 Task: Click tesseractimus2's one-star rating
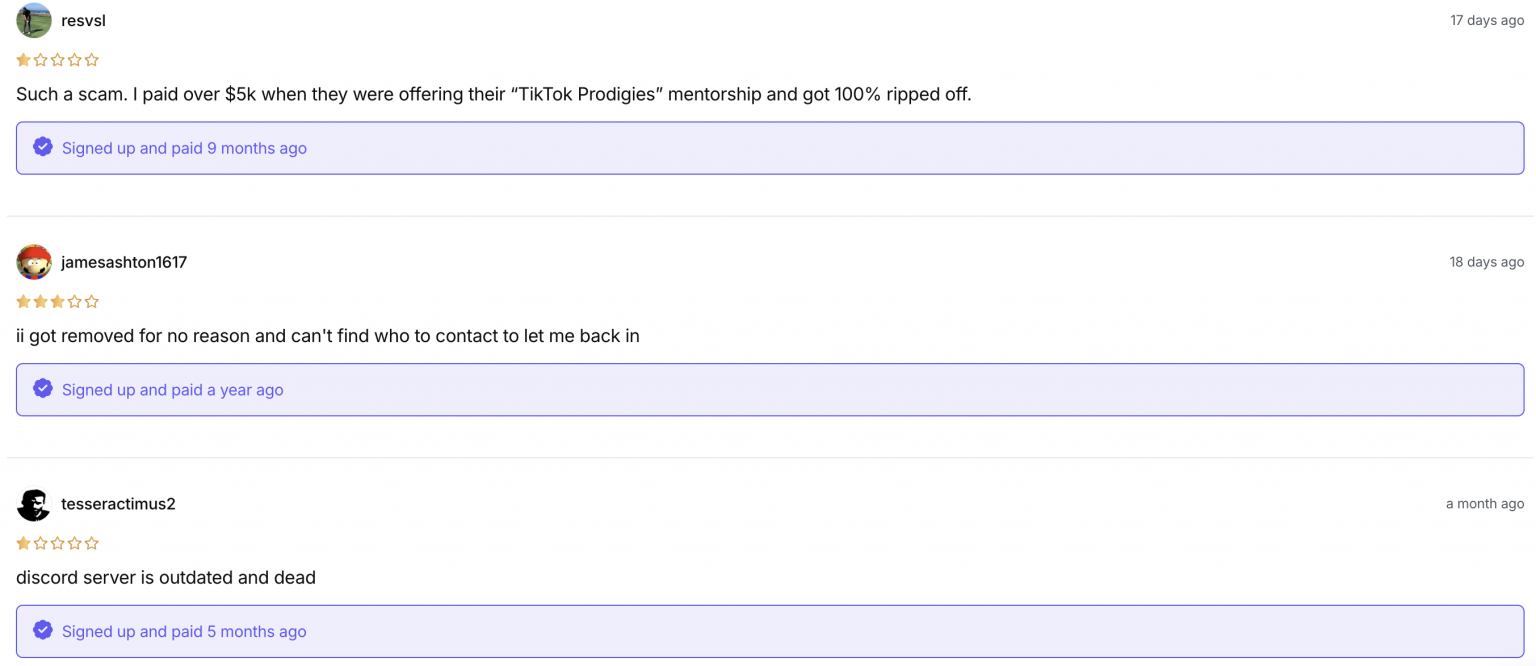tap(57, 544)
